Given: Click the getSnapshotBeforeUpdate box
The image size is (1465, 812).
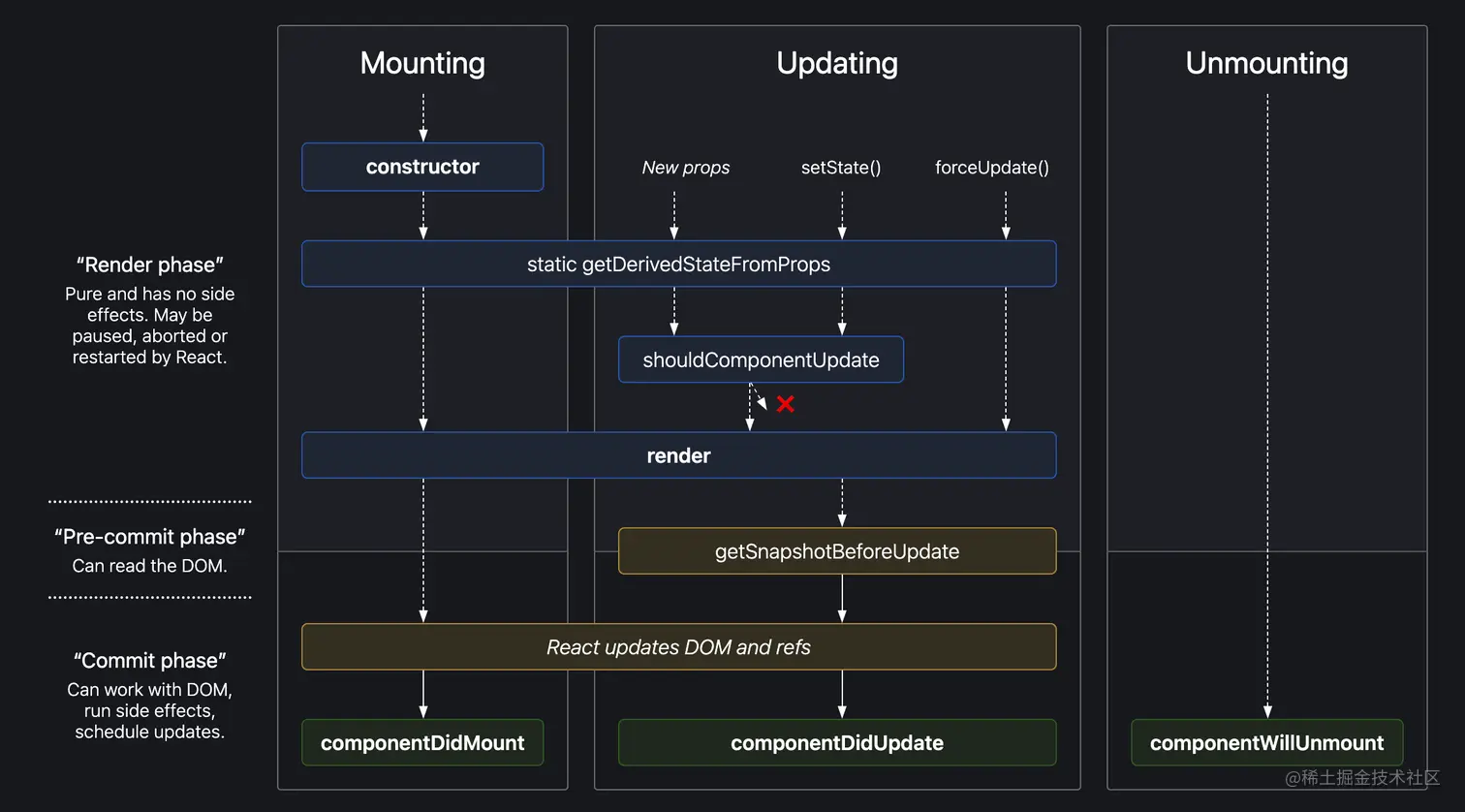Looking at the screenshot, I should pos(837,551).
